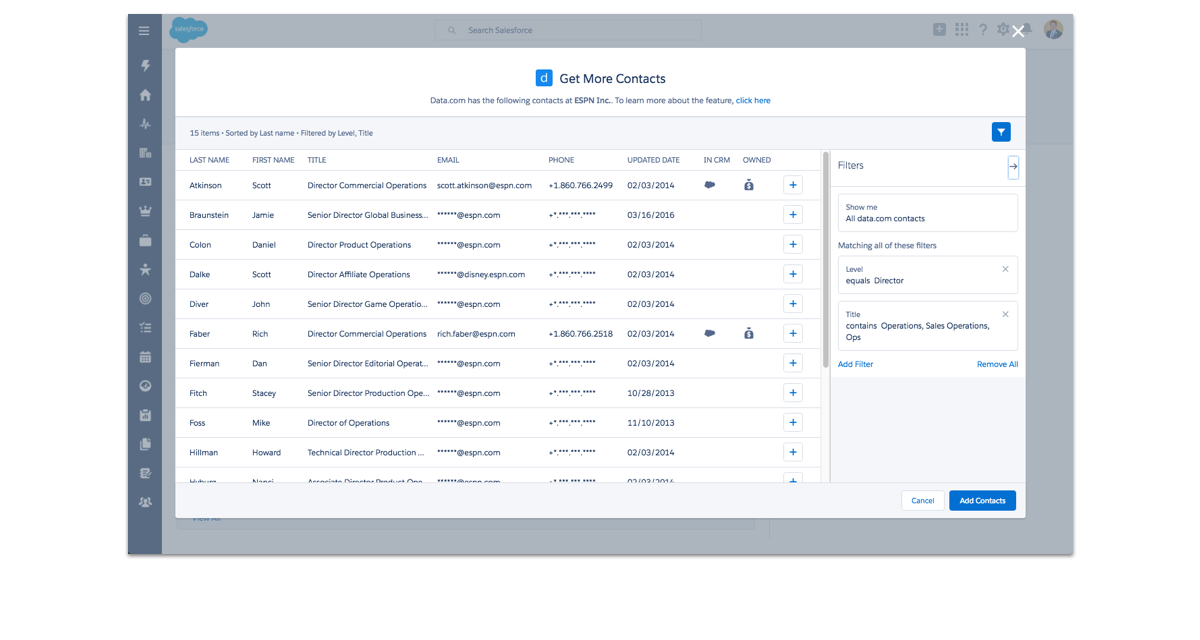This screenshot has height=640, width=1200.
Task: Remove the Level equals Director filter
Action: coord(1005,269)
